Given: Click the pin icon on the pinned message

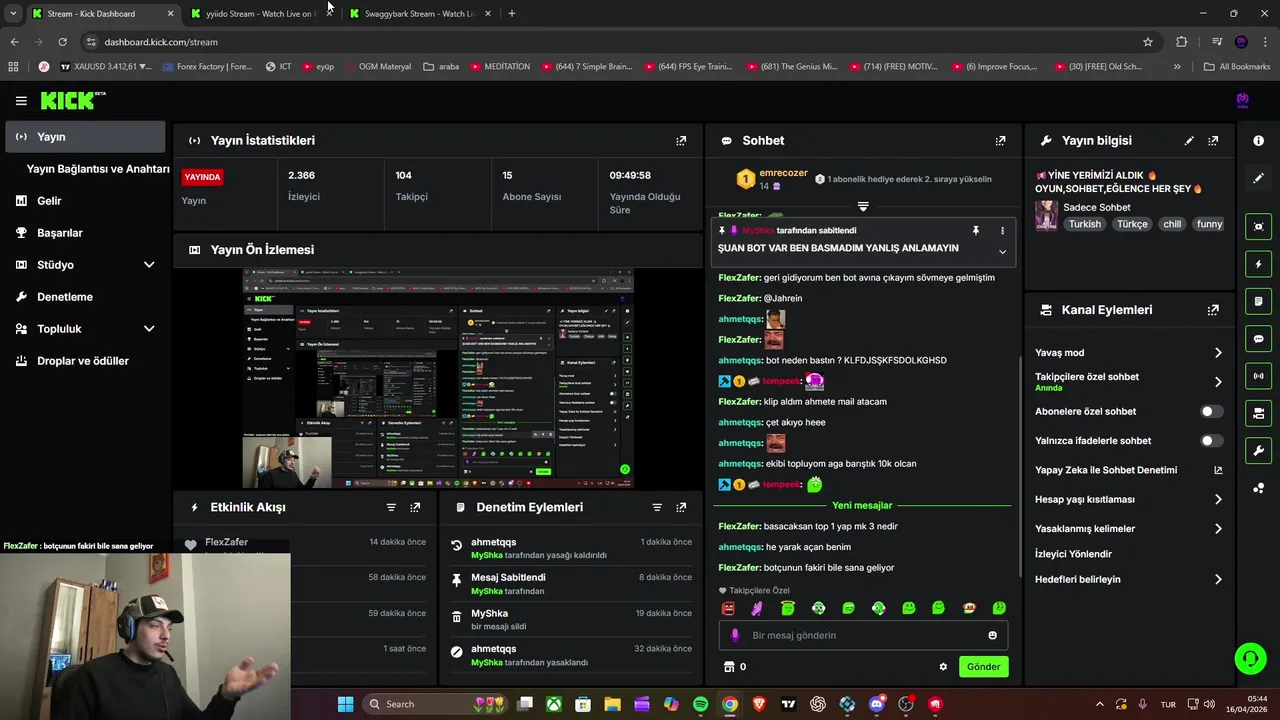Looking at the screenshot, I should pos(976,230).
